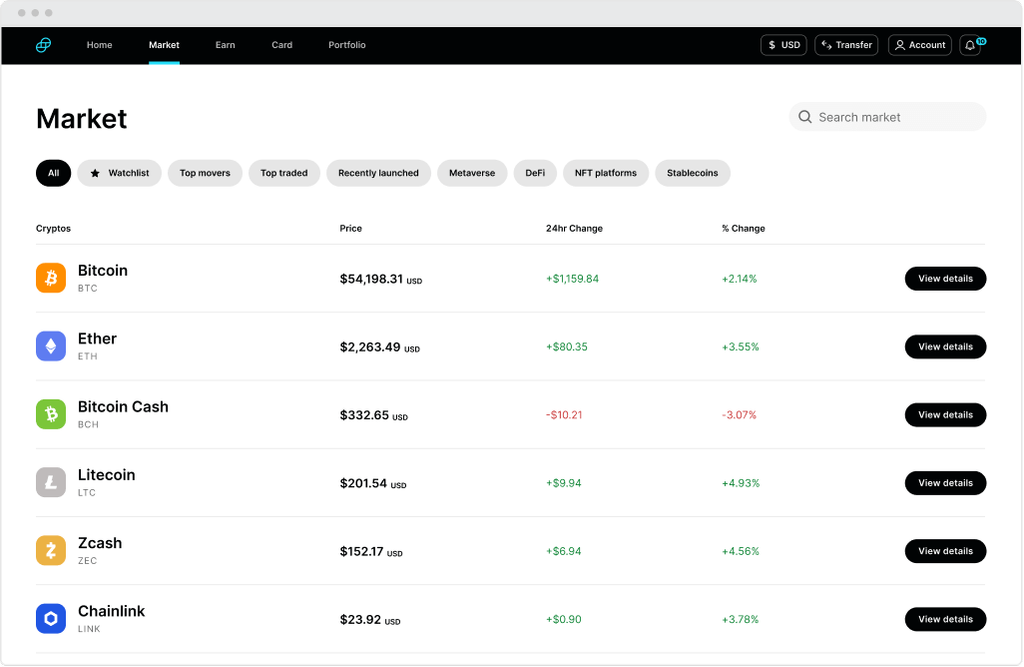Open the notifications bell icon
Viewport: 1024px width, 667px height.
tap(970, 45)
